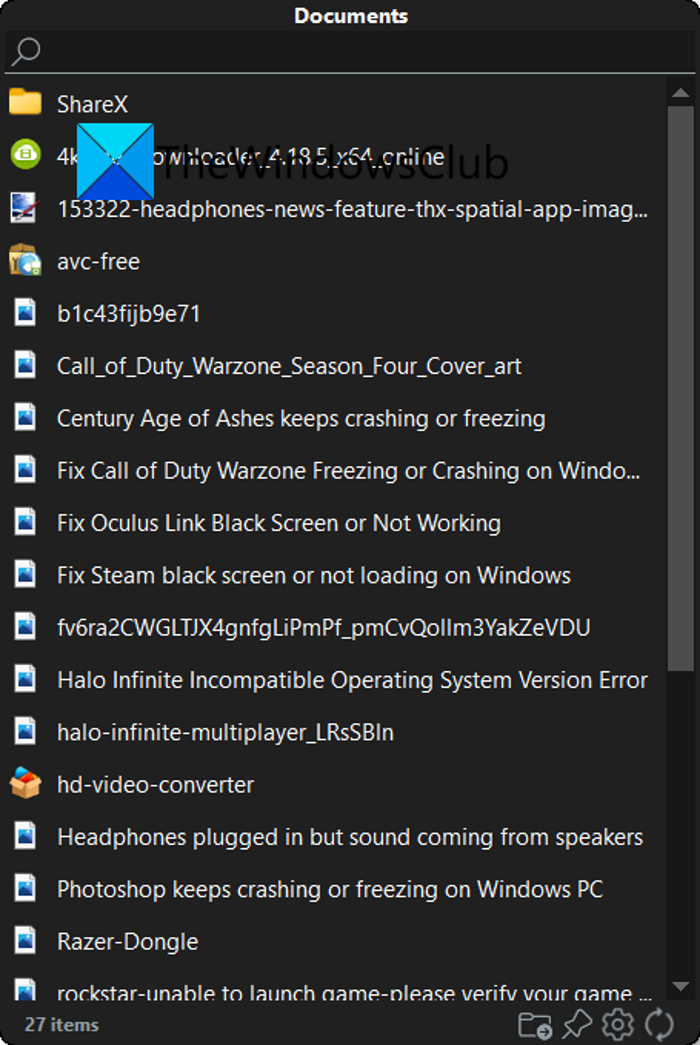Pin the Documents popup window

577,1024
